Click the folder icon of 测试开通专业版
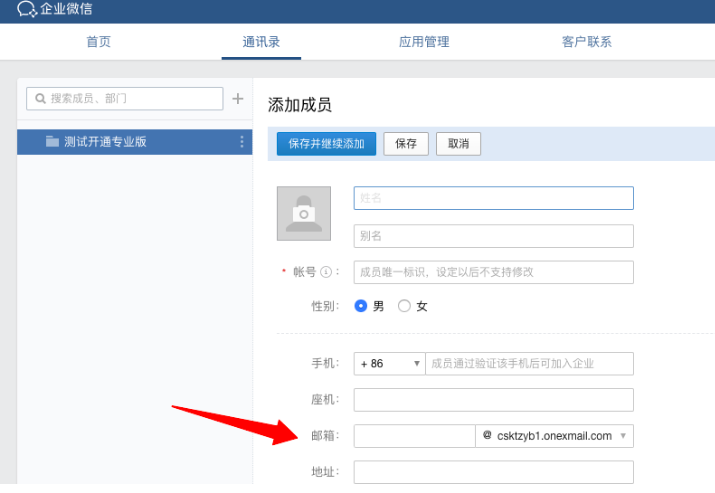The image size is (715, 493). 52,142
